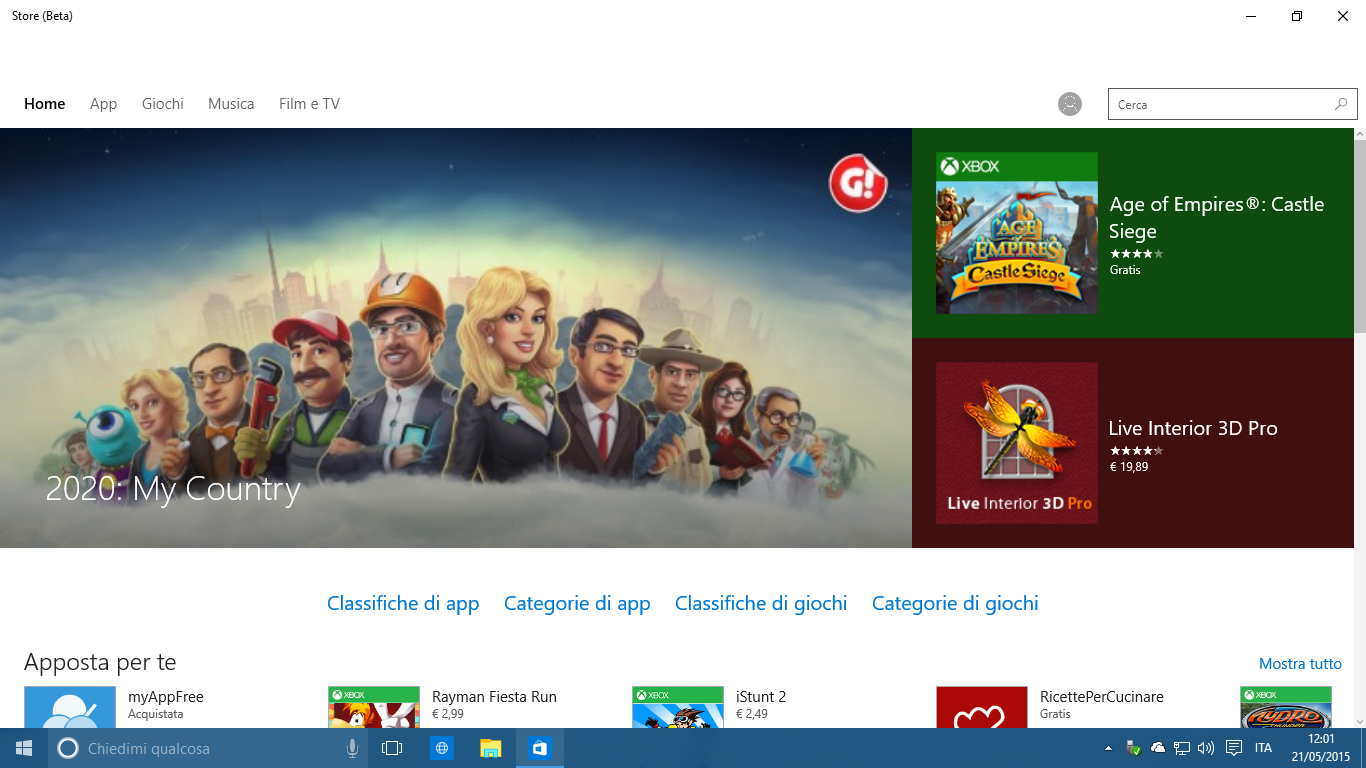
Task: Open the Classifiche di giochi link
Action: coord(761,603)
